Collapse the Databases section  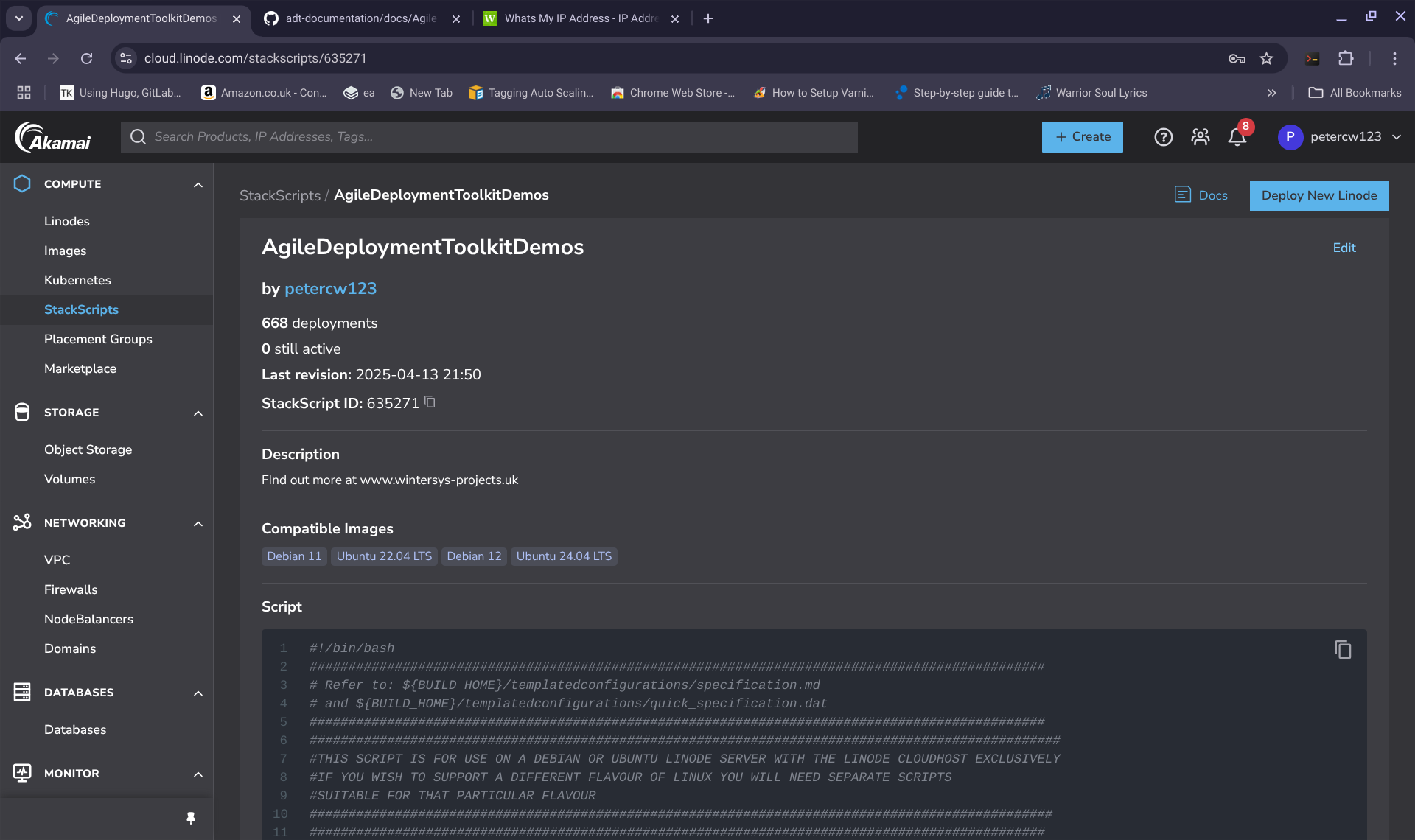pyautogui.click(x=198, y=693)
